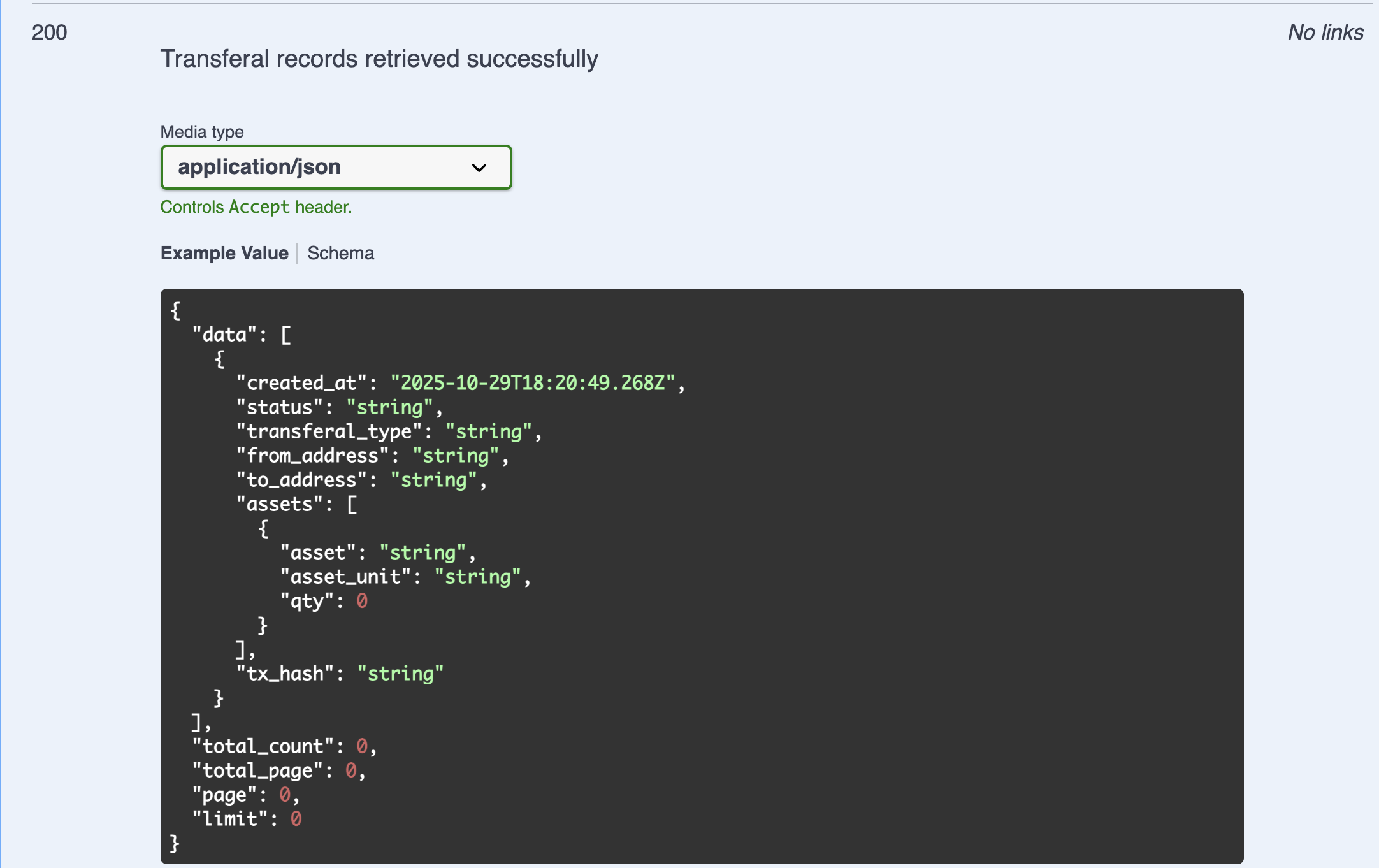Select the Example Value tab
The image size is (1379, 868).
(224, 253)
